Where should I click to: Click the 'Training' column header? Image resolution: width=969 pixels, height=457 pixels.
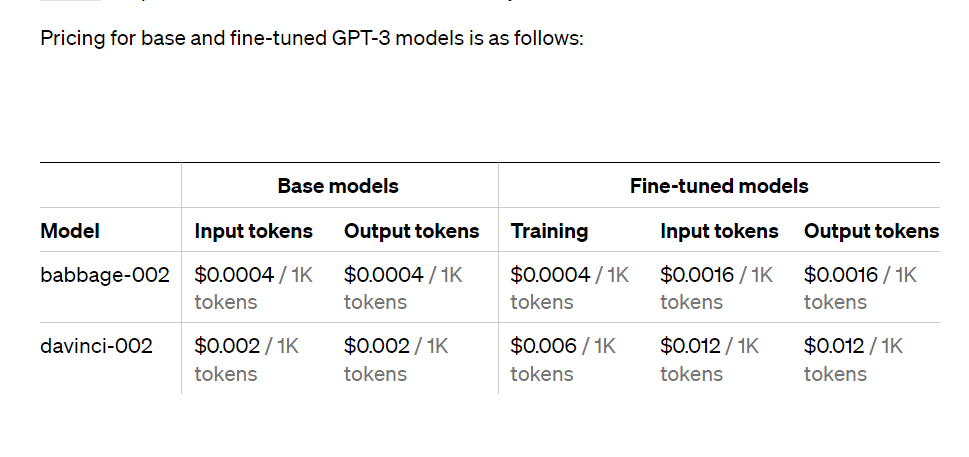[x=549, y=231]
